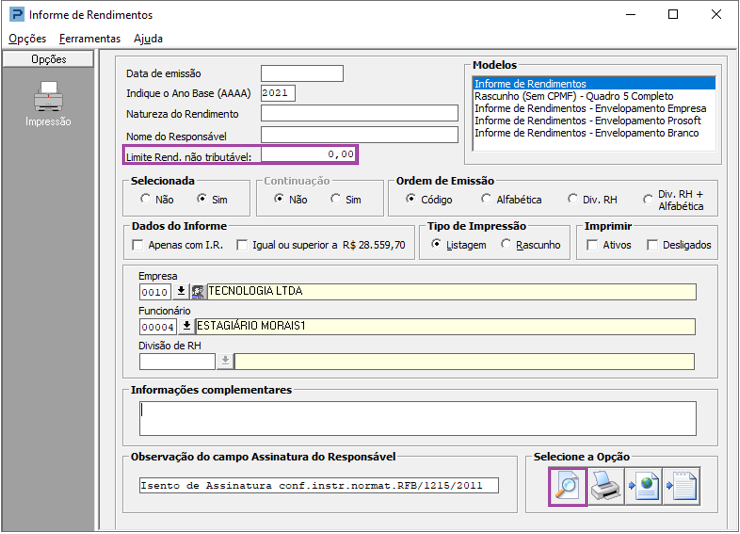Viewport: 740px width, 534px height.
Task: Open the Empresa lookup arrow button
Action: coord(181,292)
